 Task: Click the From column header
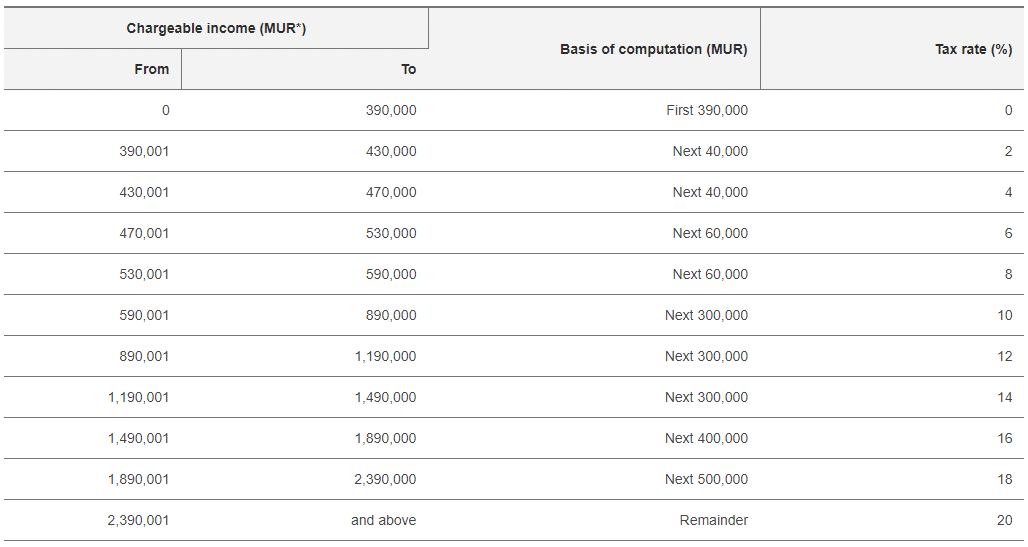click(x=92, y=70)
